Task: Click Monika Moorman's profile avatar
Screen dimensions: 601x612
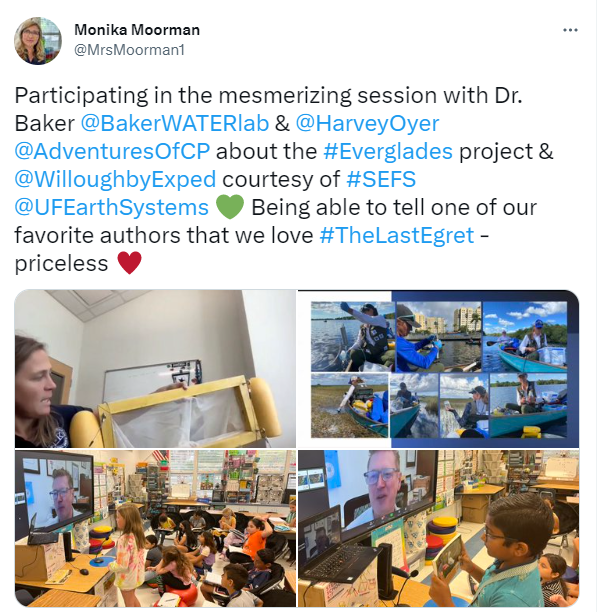Action: (38, 41)
